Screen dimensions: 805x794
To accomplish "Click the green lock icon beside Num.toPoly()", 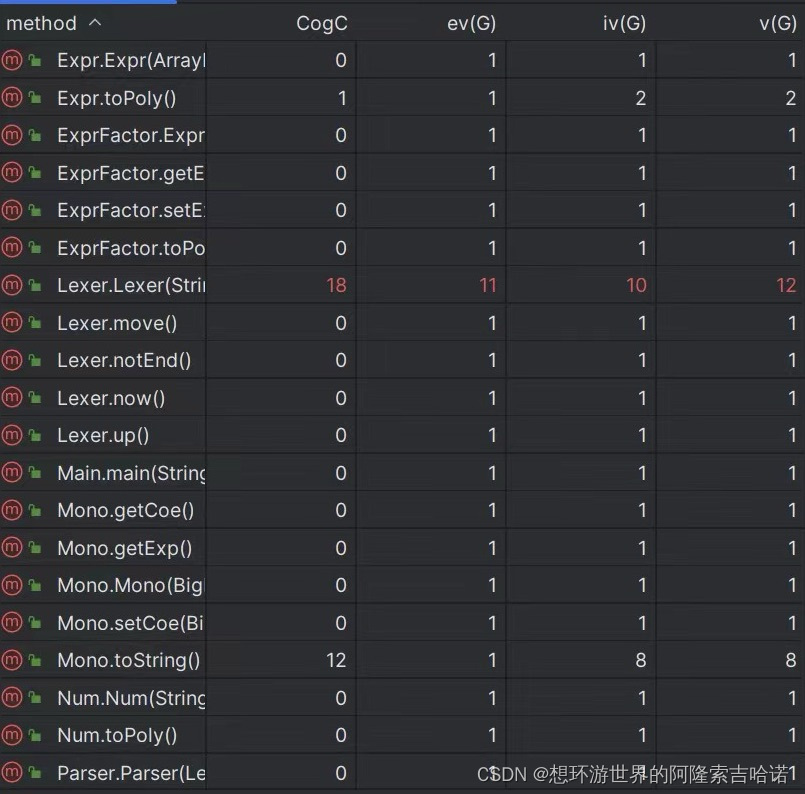I will coord(35,734).
